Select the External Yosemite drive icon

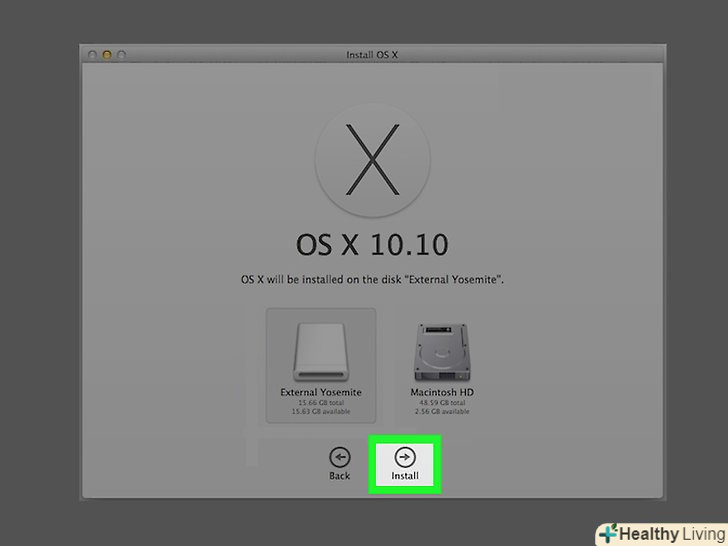point(321,352)
